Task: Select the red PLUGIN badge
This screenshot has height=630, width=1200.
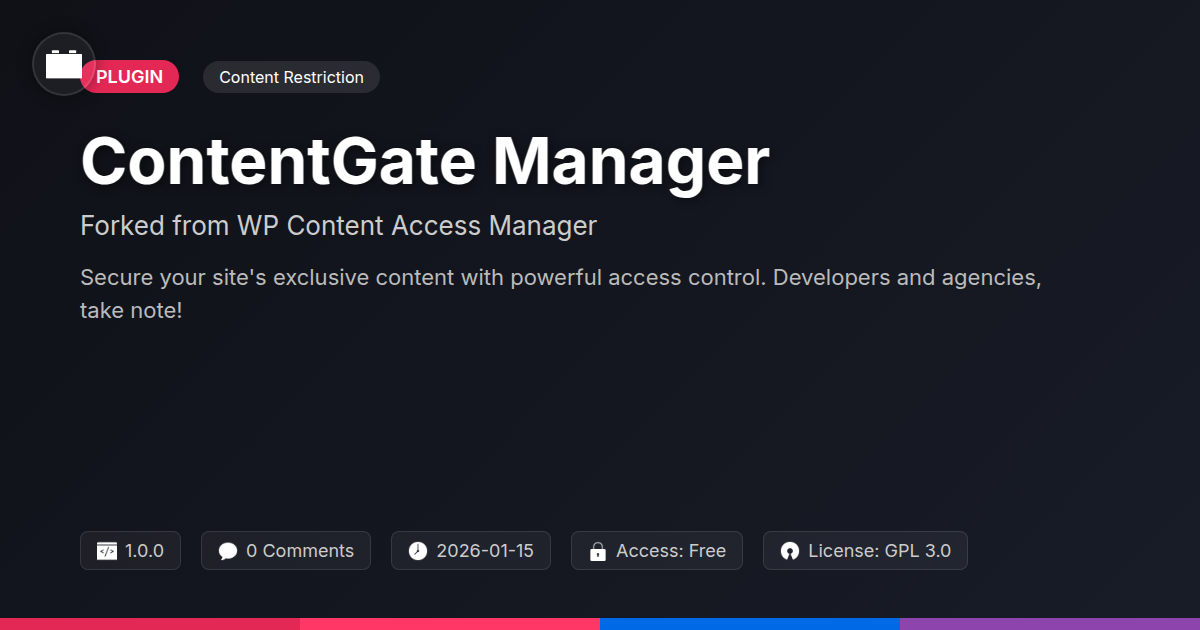Action: (x=129, y=77)
